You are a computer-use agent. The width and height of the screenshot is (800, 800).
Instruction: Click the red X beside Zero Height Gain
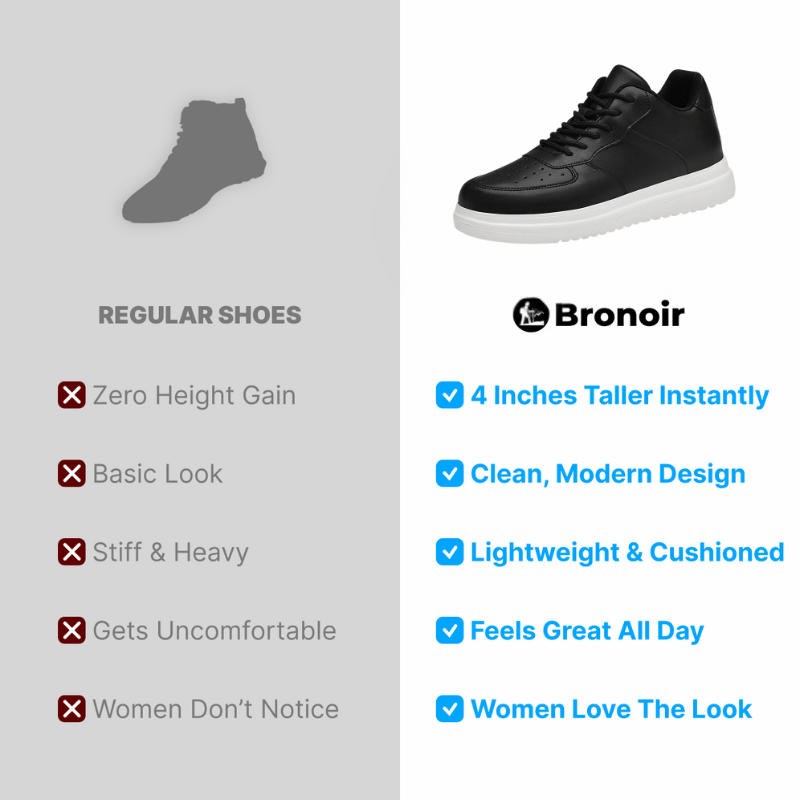point(71,395)
